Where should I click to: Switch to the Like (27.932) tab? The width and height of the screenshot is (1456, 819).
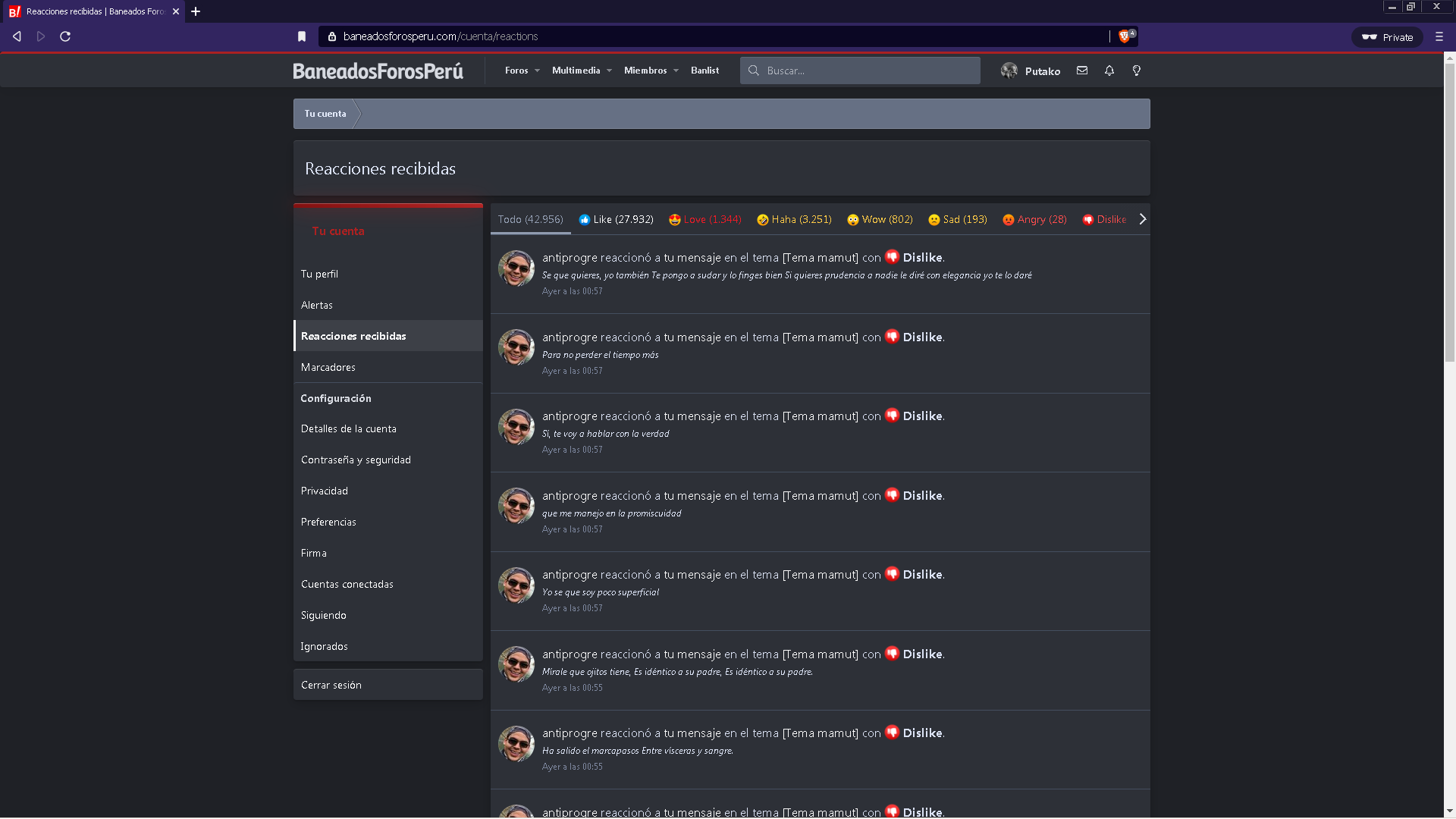(616, 219)
